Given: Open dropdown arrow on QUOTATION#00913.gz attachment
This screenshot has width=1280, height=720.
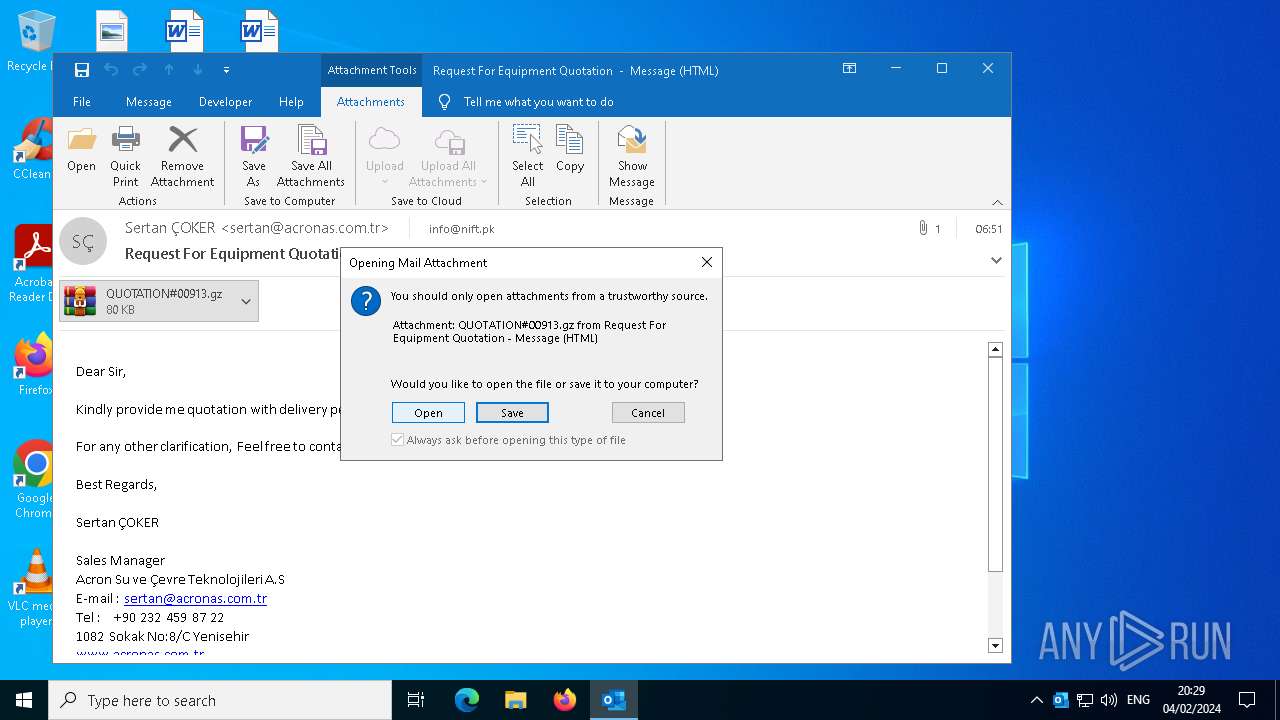Looking at the screenshot, I should tap(246, 301).
